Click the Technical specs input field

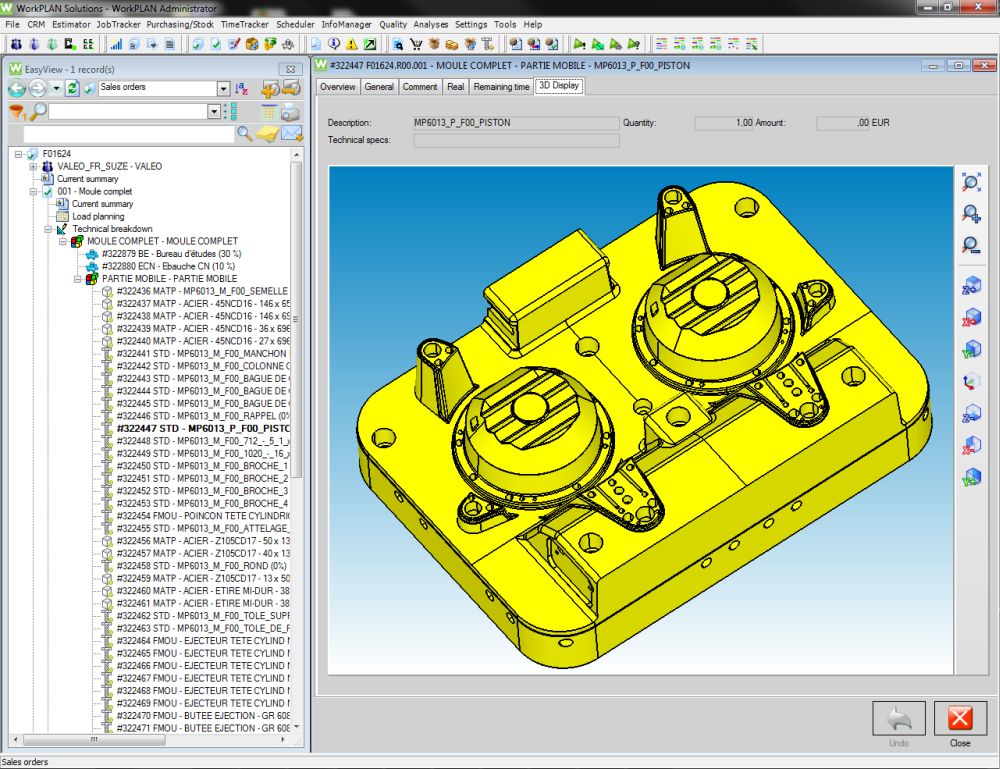[x=516, y=140]
